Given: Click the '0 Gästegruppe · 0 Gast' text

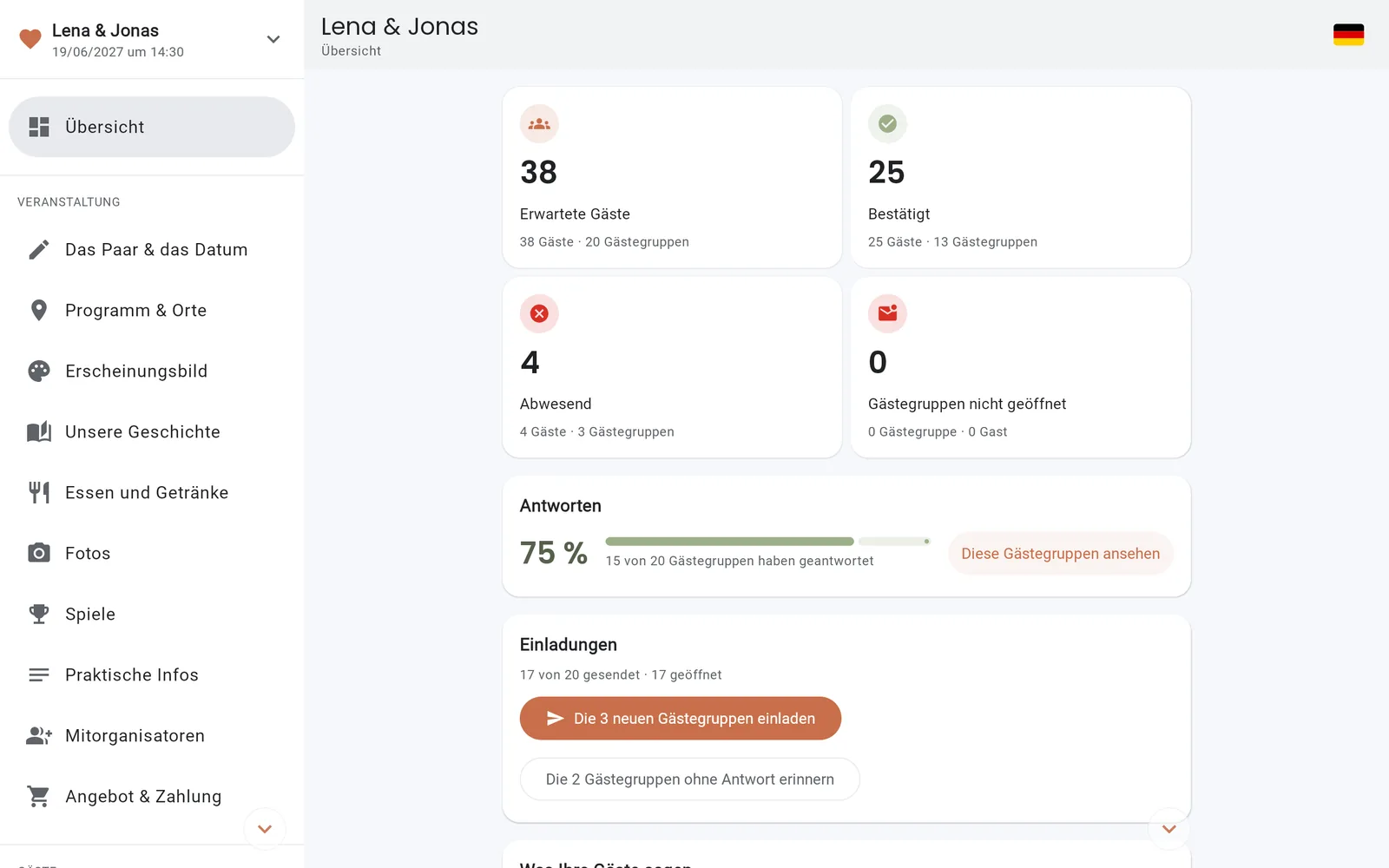Looking at the screenshot, I should point(938,432).
